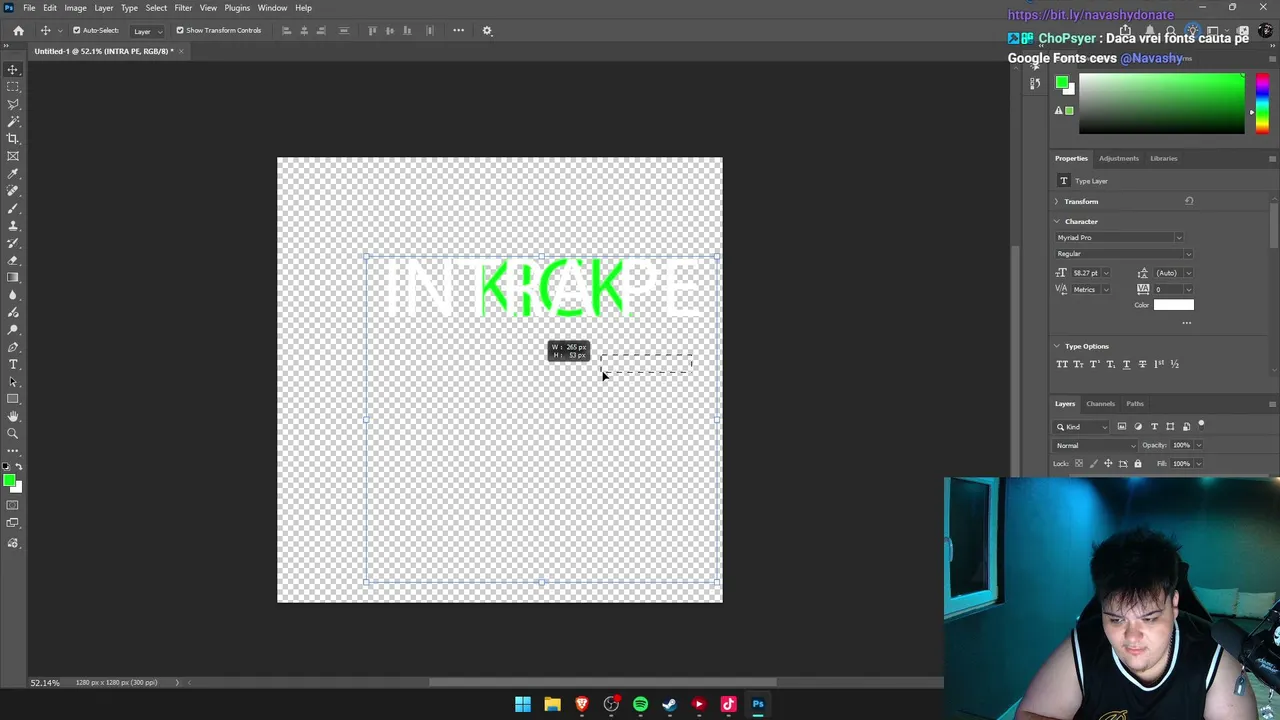Open the Auto-Select Layer dropdown
Viewport: 1280px width, 720px height.
tap(147, 31)
